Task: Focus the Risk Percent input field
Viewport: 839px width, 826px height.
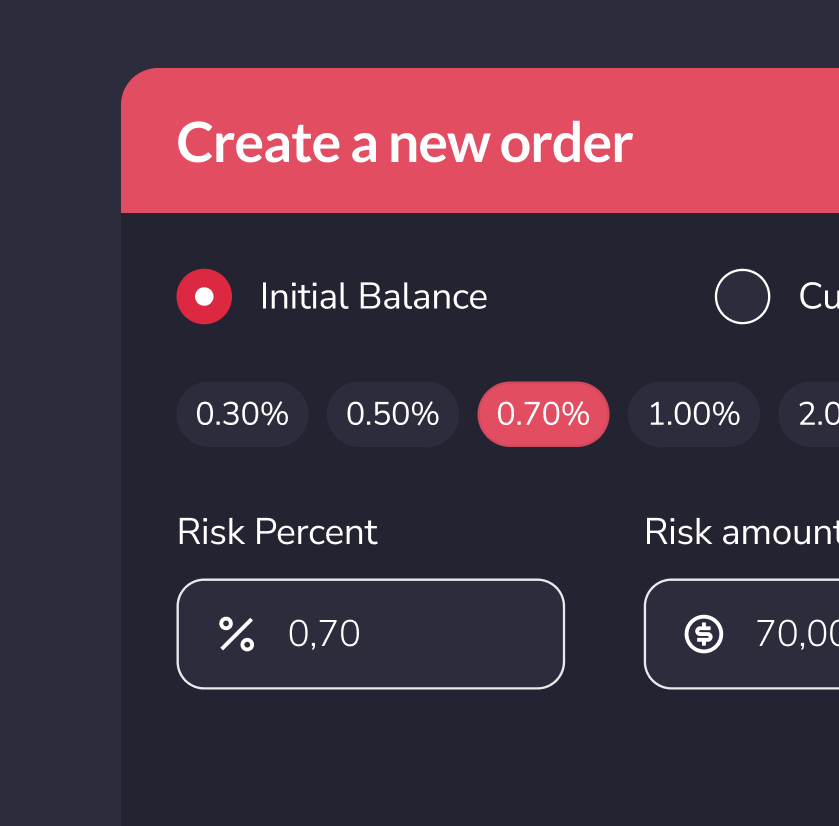Action: pos(450,634)
